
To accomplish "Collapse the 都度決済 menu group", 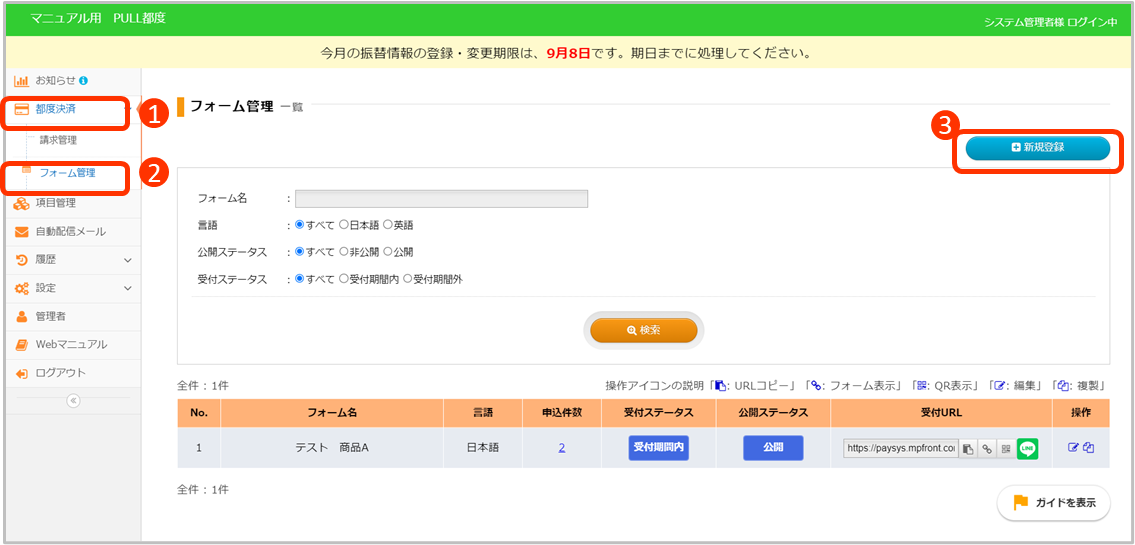I will click(65, 109).
